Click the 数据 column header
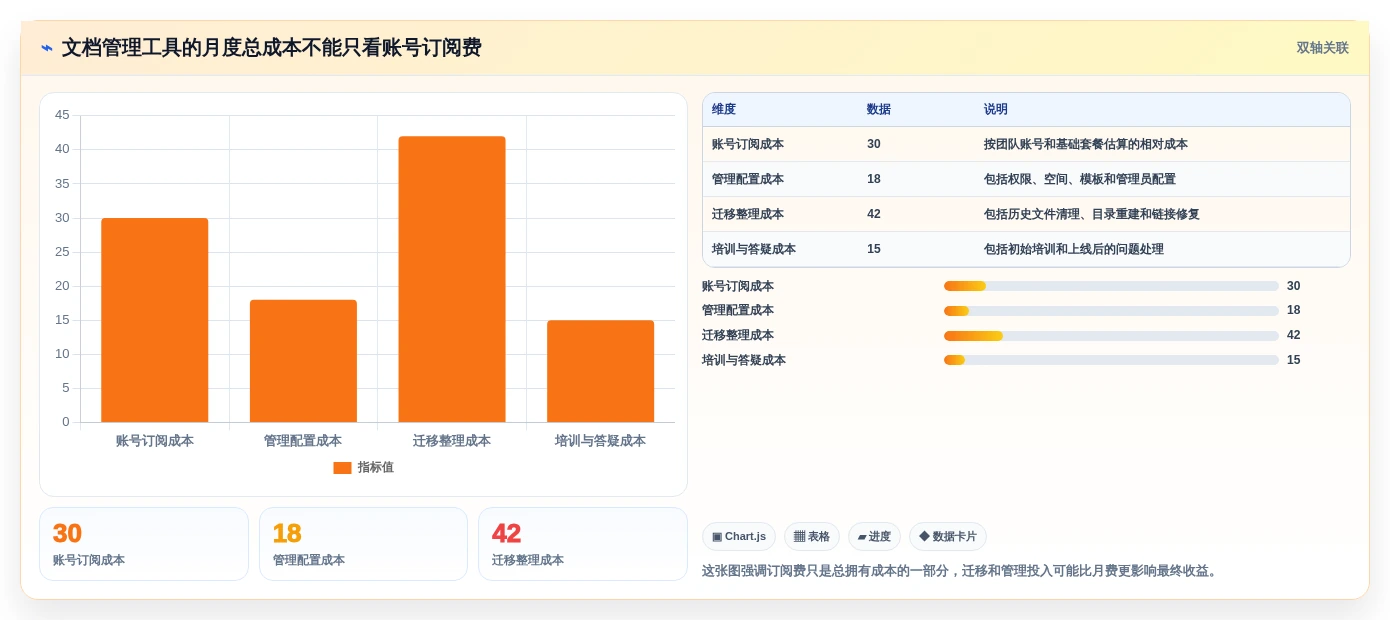 (879, 110)
